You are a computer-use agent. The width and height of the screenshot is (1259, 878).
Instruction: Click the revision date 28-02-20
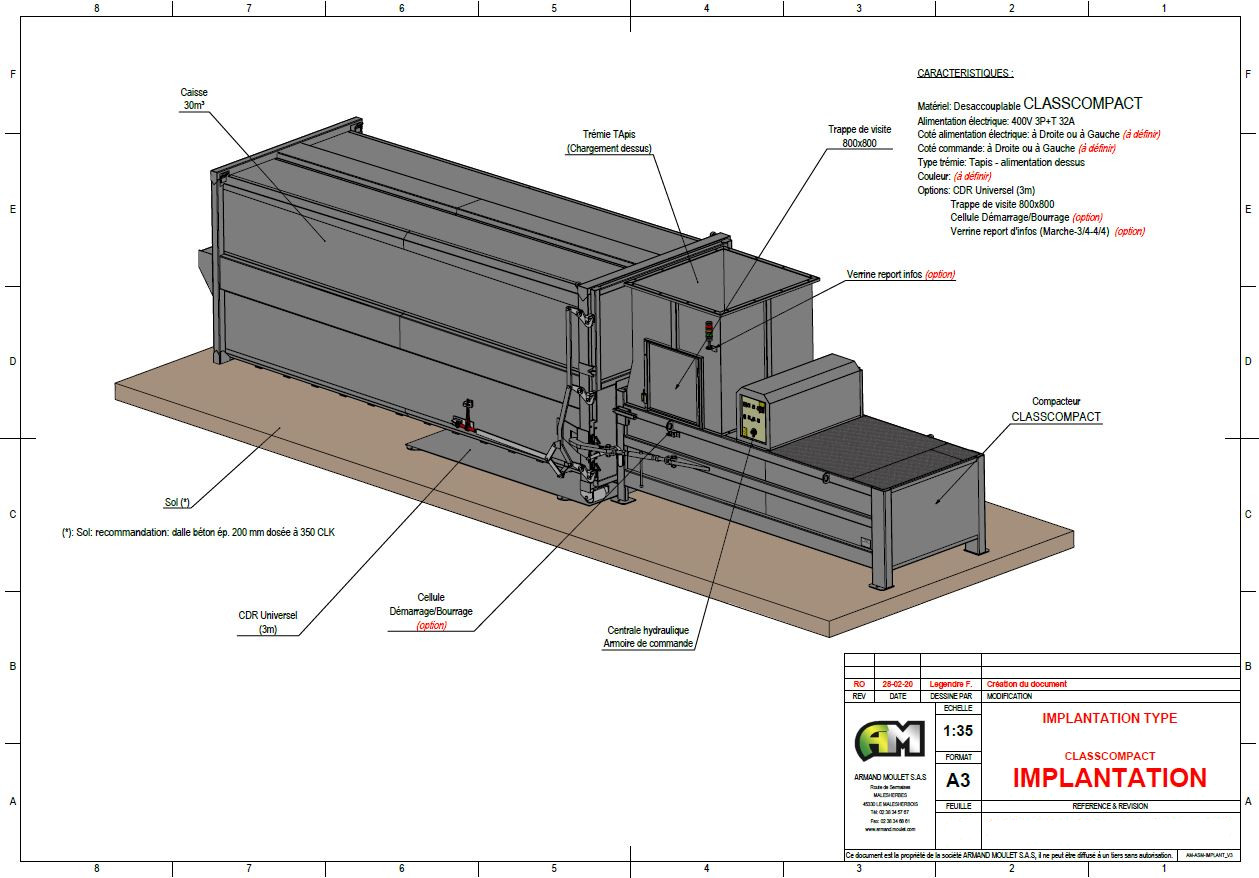tap(897, 684)
